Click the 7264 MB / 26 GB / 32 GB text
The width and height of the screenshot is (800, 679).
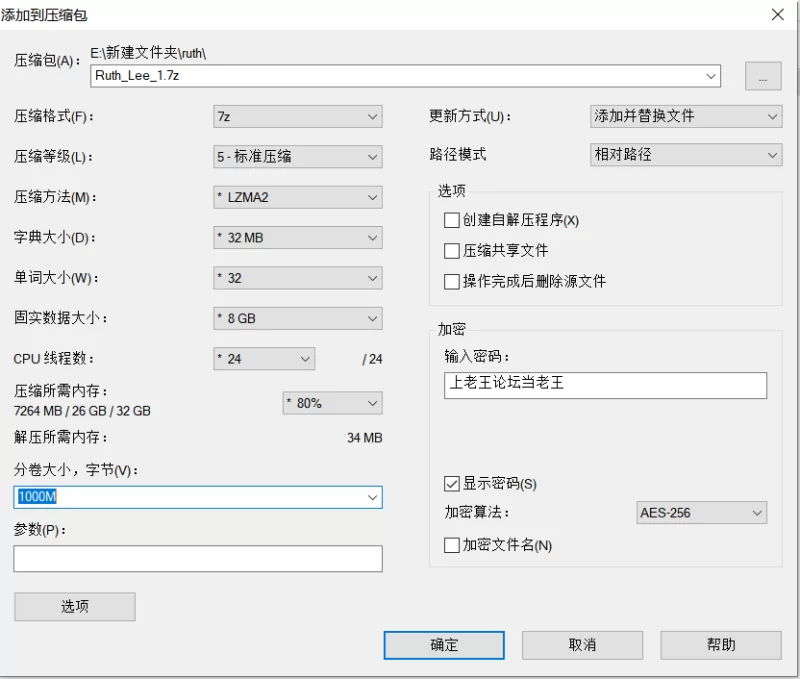82,411
